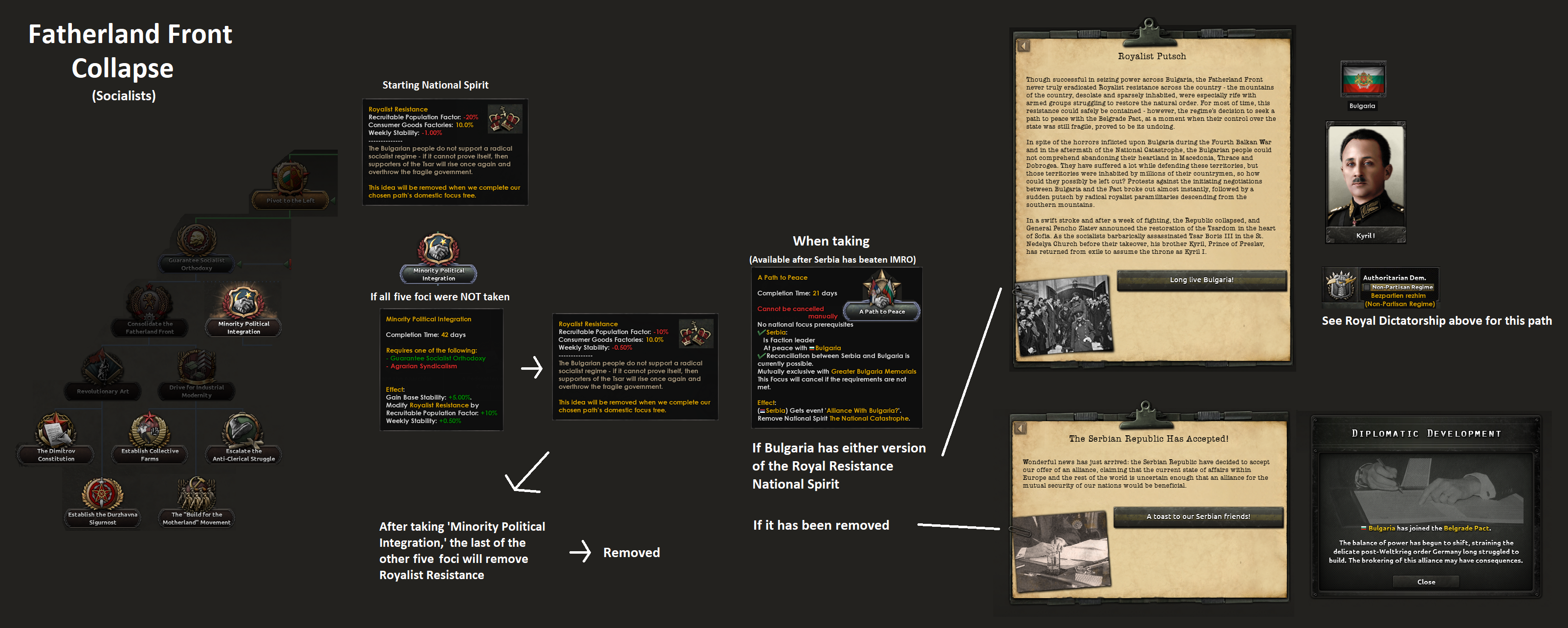This screenshot has height=628, width=1568.
Task: Click back arrow on Serbian Republic event
Action: tap(1020, 429)
